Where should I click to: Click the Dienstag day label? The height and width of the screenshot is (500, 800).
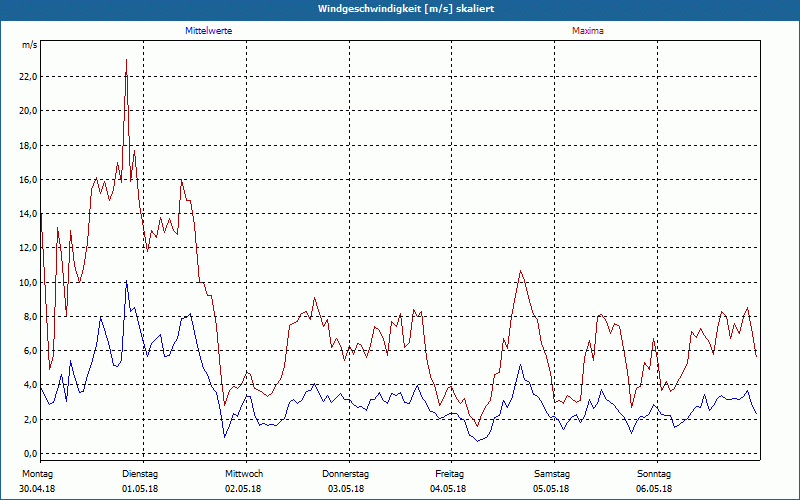[x=140, y=474]
